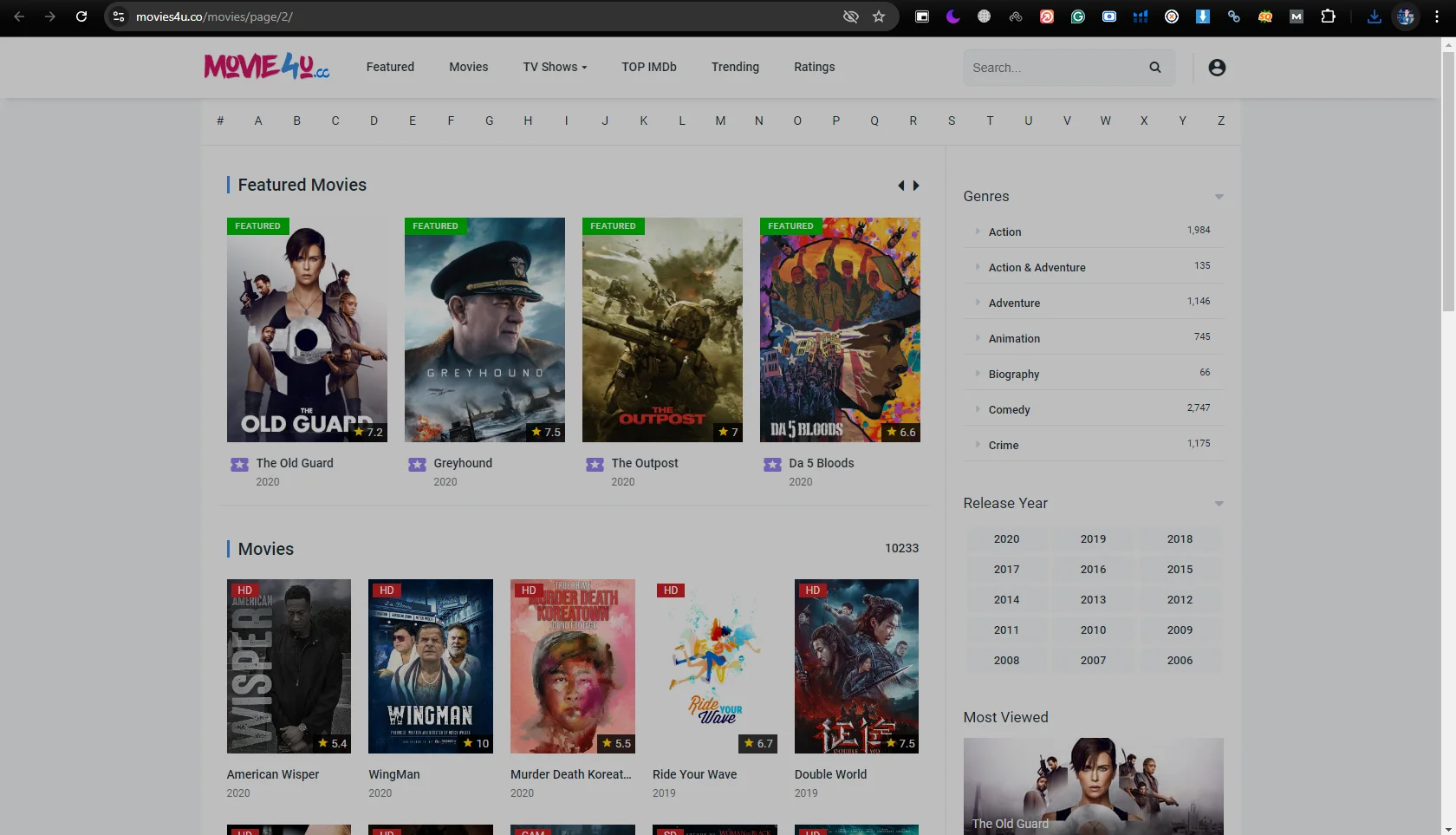This screenshot has height=835, width=1456.
Task: Open the browser extensions puzzle icon
Action: pyautogui.click(x=1328, y=16)
